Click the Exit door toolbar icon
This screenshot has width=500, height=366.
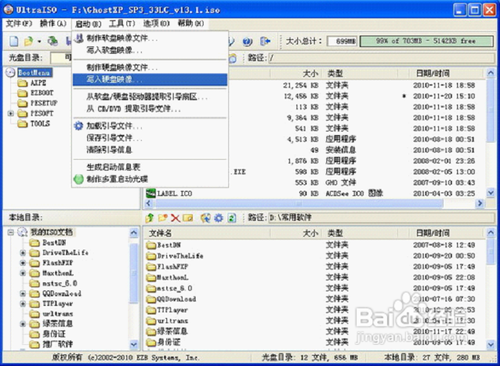[265, 41]
